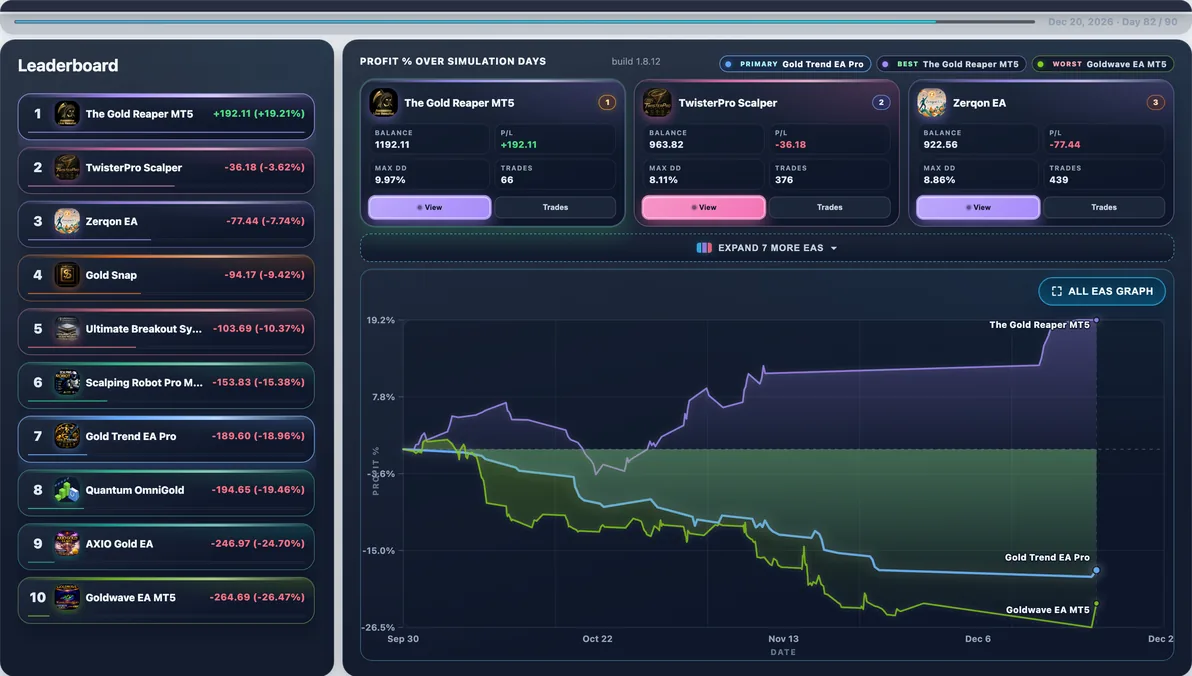Viewport: 1192px width, 676px height.
Task: Select leaderboard row 10 Goldwave EA MT5
Action: (166, 601)
